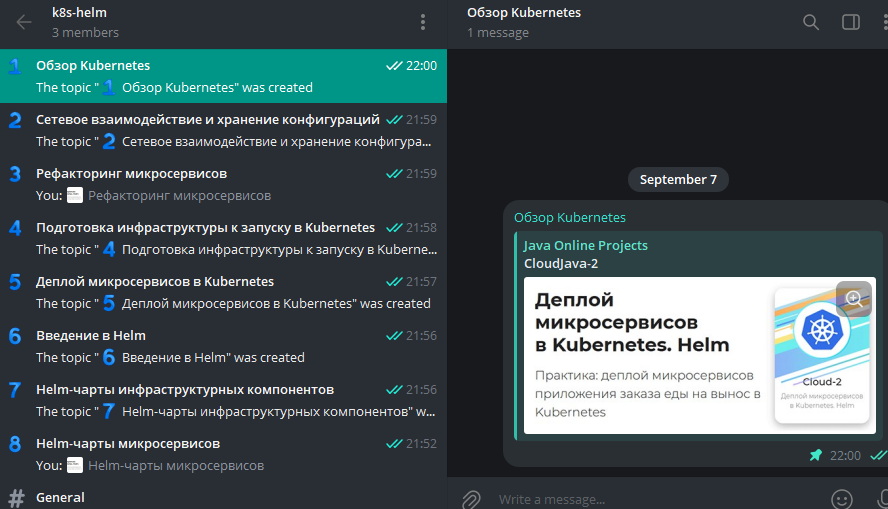888x509 pixels.
Task: Click the pinned message pin icon
Action: [x=816, y=455]
